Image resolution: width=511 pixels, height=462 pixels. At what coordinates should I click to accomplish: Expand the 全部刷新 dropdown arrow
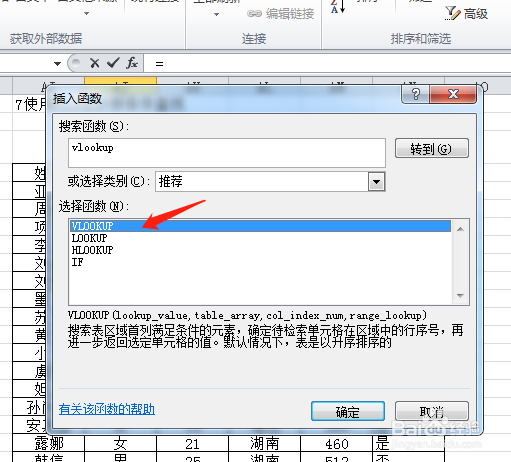point(216,14)
